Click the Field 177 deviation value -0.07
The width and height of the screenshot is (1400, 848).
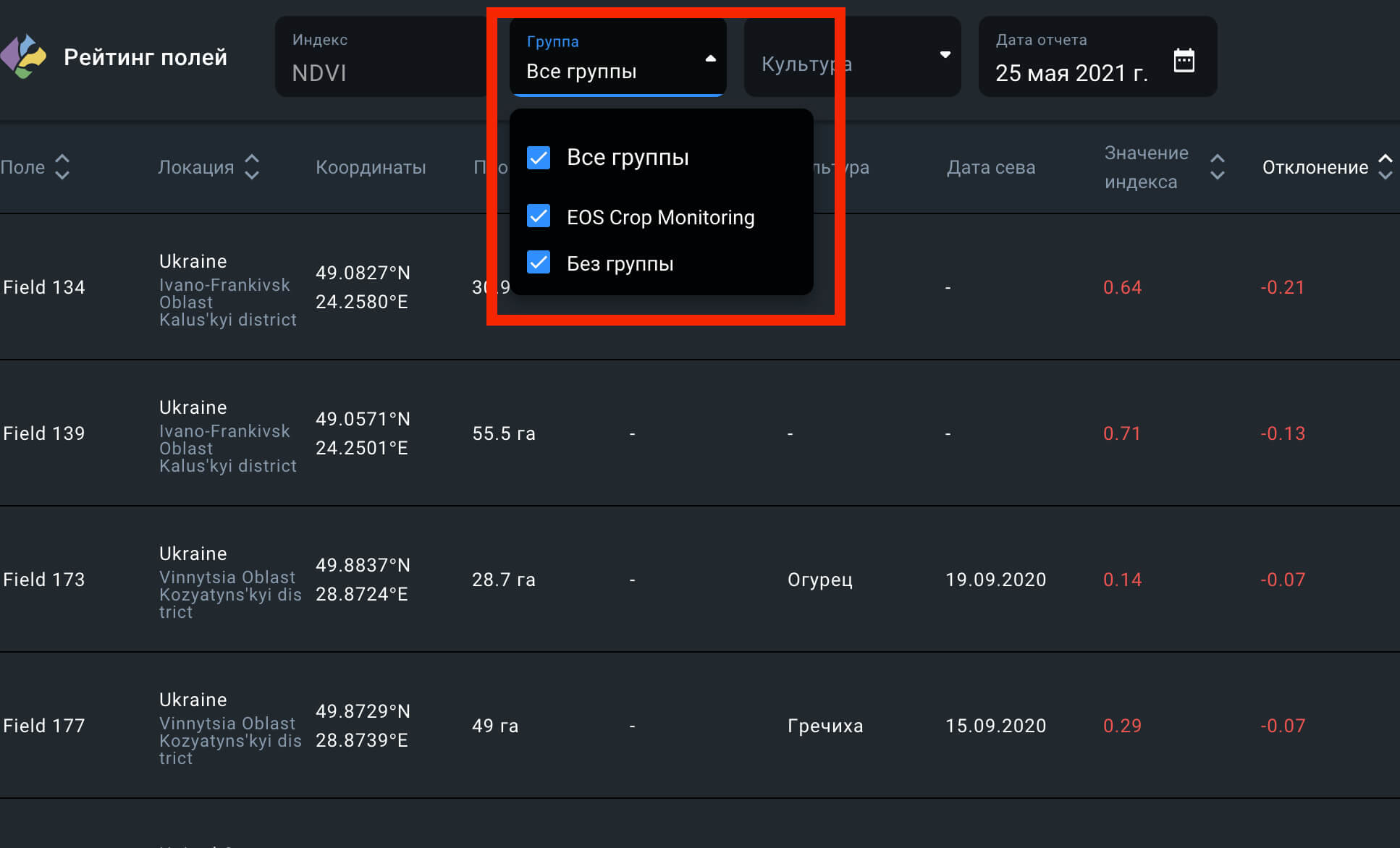tap(1283, 726)
